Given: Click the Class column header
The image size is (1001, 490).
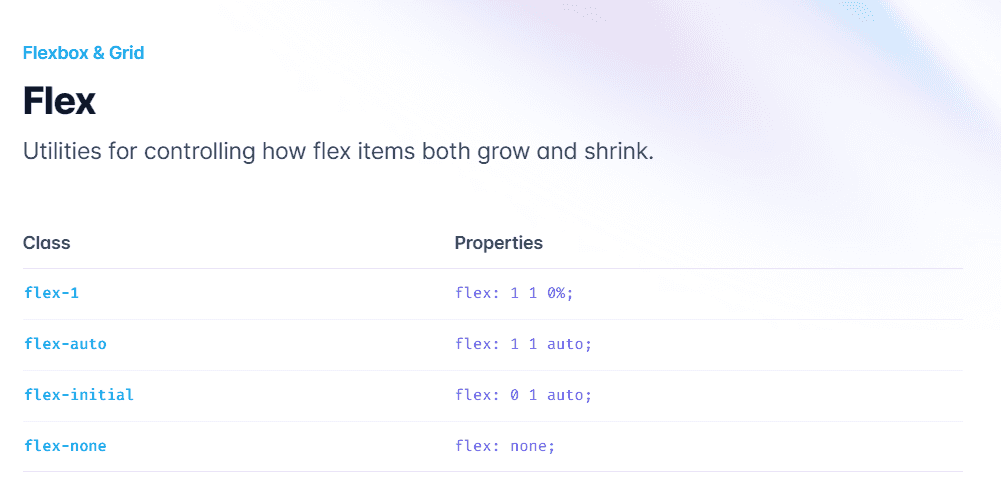Looking at the screenshot, I should tap(46, 242).
